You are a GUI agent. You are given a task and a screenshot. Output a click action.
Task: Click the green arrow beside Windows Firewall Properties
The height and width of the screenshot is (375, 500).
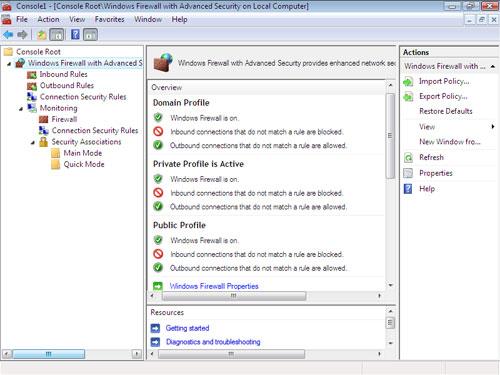pos(158,286)
